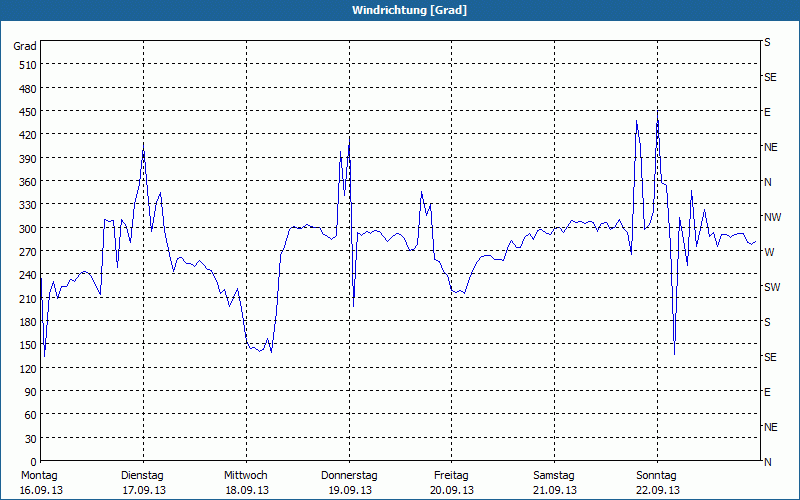The width and height of the screenshot is (800, 500).
Task: Select the Sonntag day label
Action: [x=657, y=476]
